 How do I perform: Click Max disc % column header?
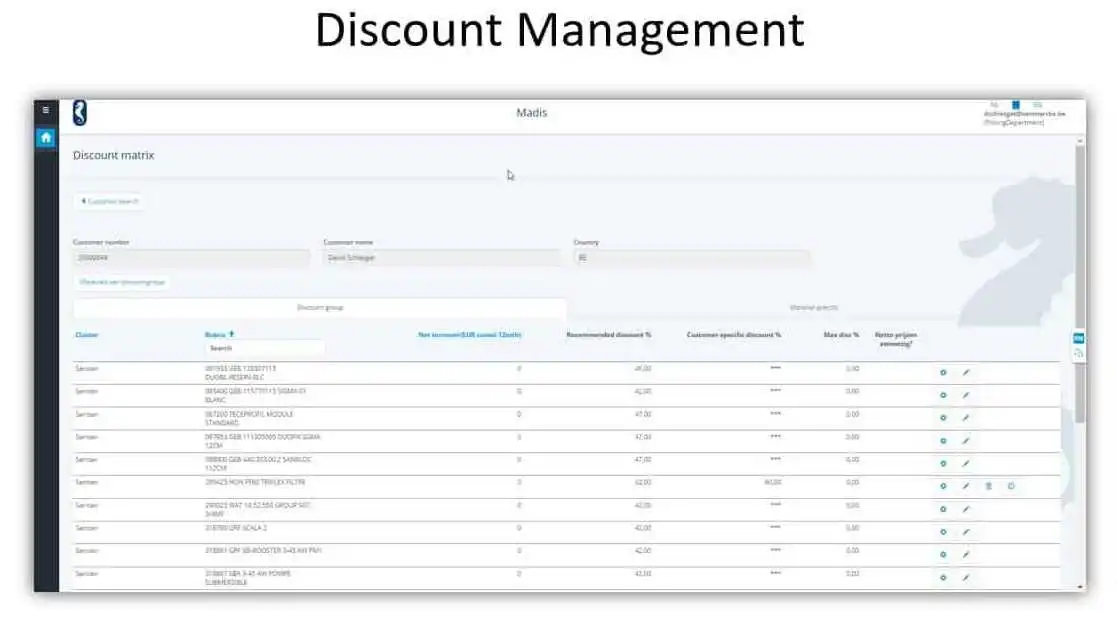pyautogui.click(x=841, y=335)
